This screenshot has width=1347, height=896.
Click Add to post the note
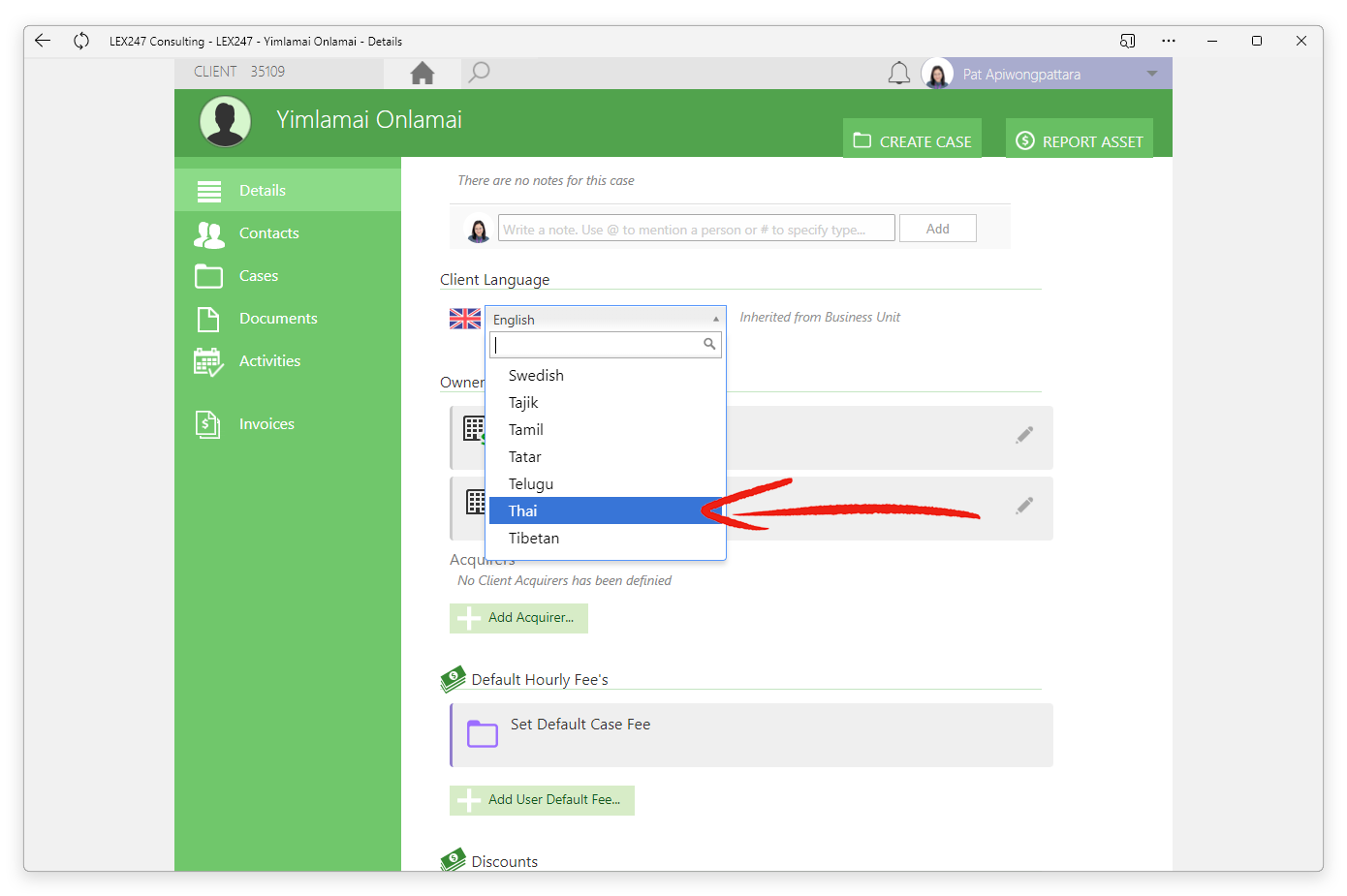tap(937, 229)
